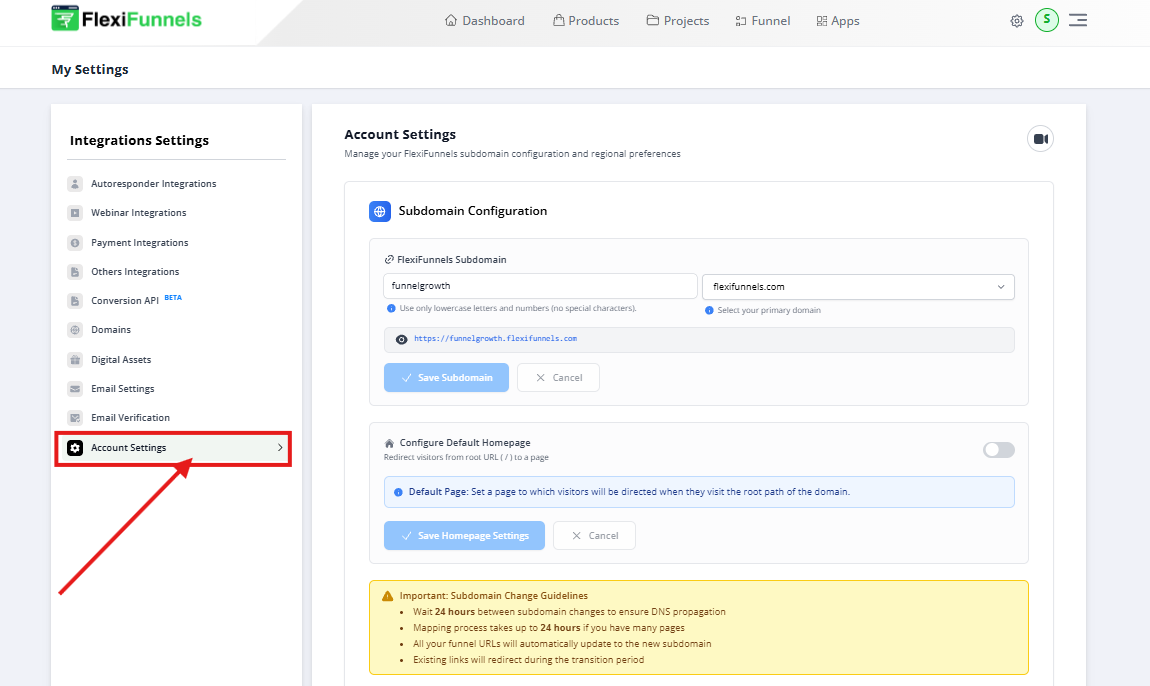
Task: Click the Email Settings sidebar icon
Action: click(x=75, y=389)
